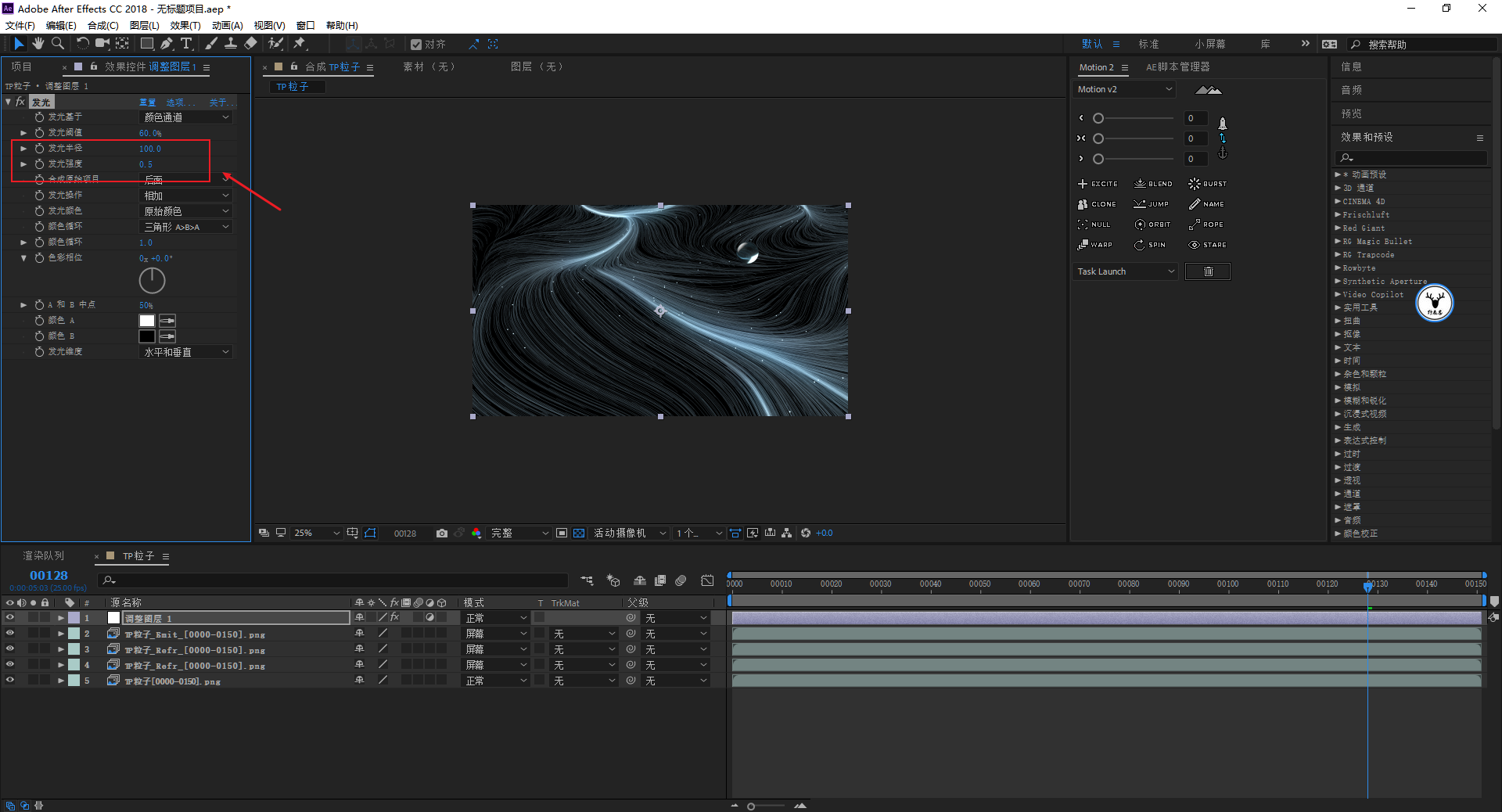Image resolution: width=1502 pixels, height=812 pixels.
Task: Toggle region of interest in viewer
Action: (x=562, y=534)
